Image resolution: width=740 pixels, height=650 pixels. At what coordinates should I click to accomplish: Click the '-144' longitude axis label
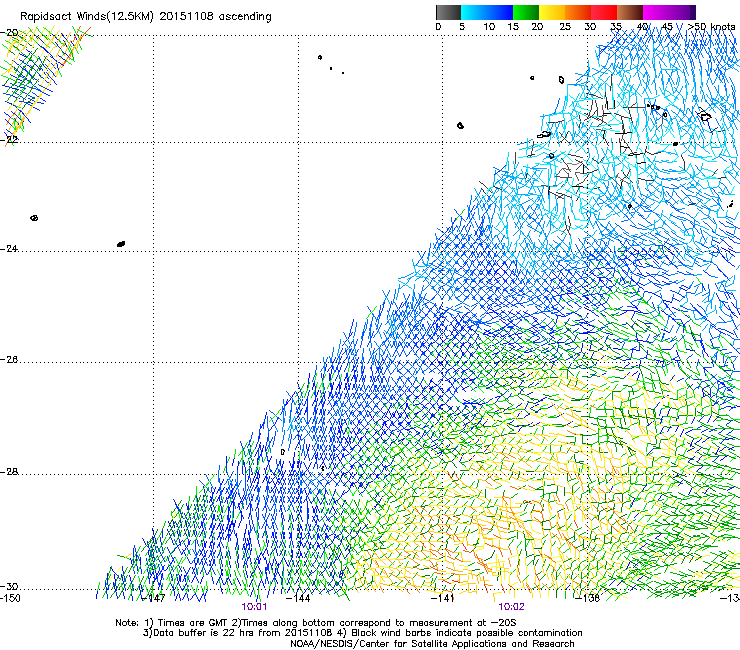pyautogui.click(x=299, y=598)
